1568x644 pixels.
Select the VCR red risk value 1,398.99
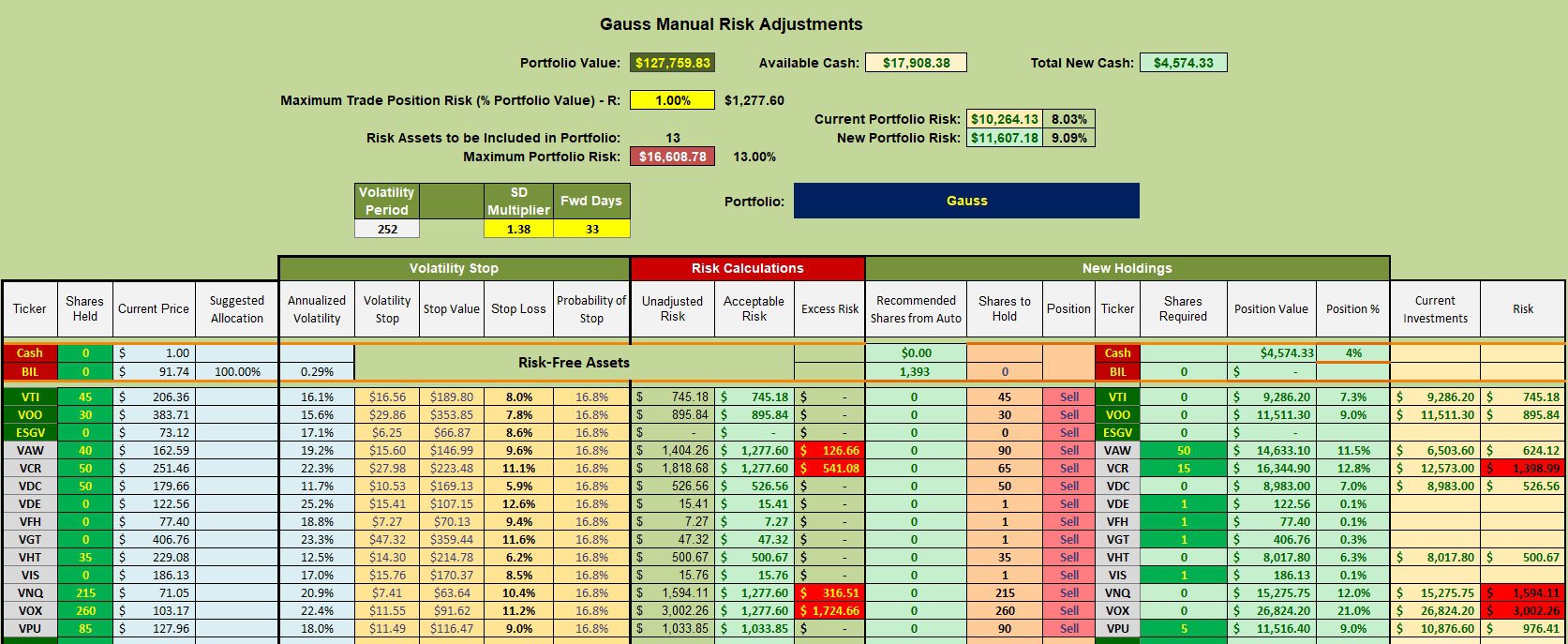[x=1523, y=469]
